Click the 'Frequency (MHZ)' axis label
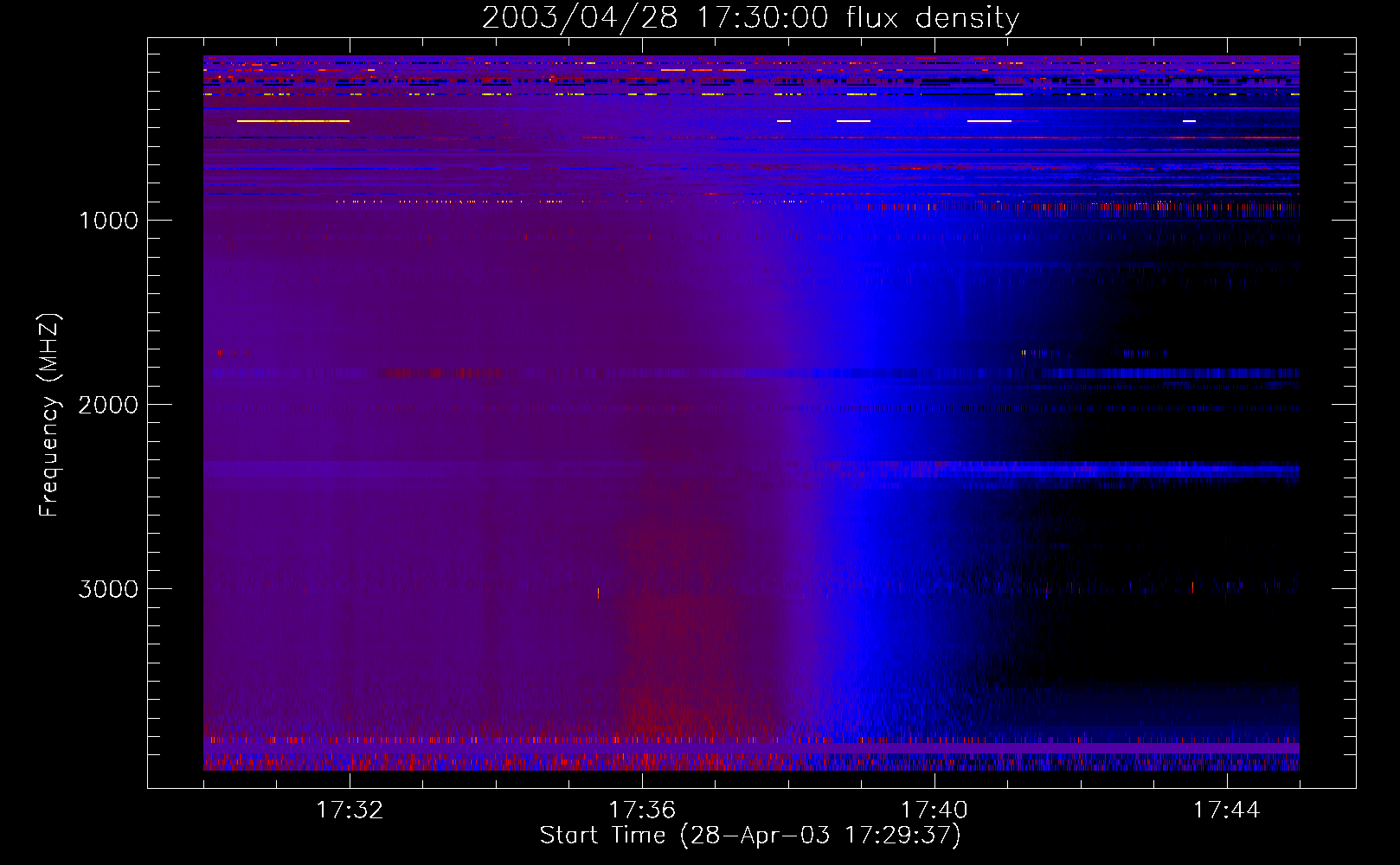 (x=50, y=415)
